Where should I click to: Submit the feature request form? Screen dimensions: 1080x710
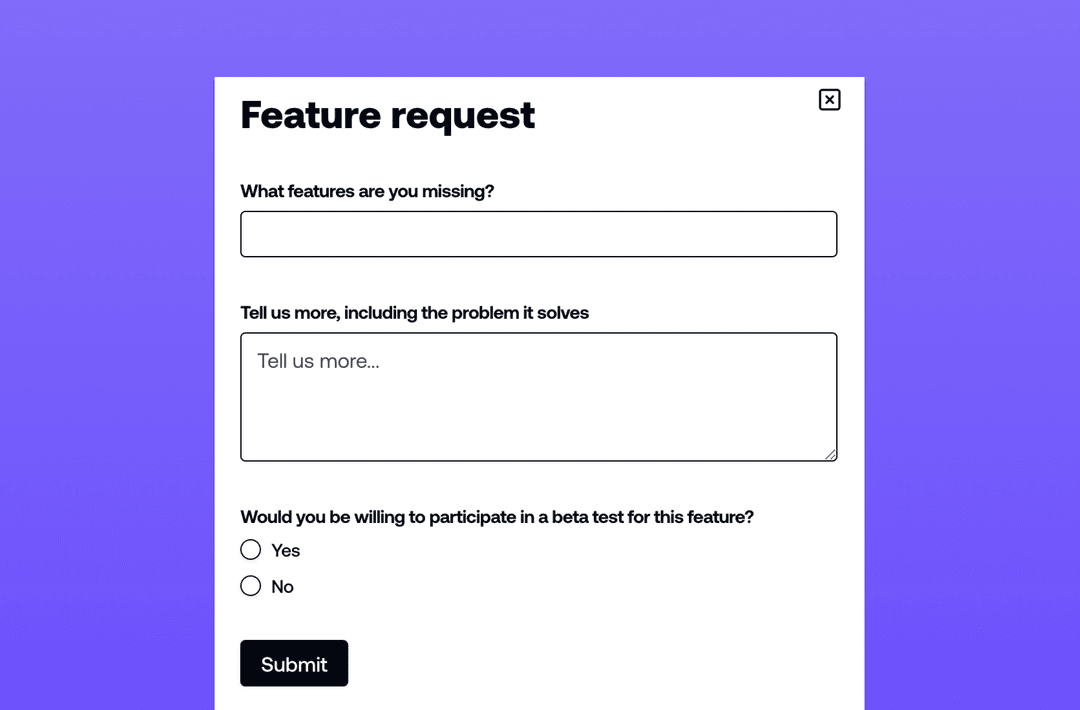294,664
